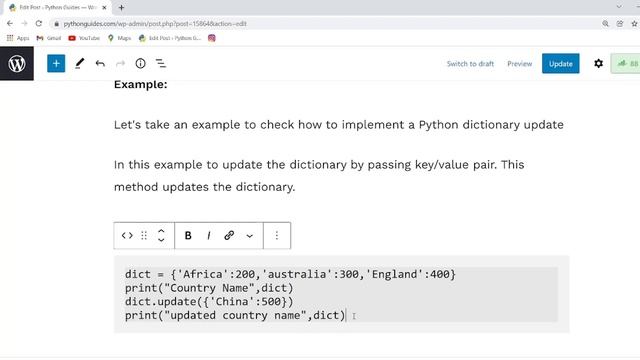Open a new browser tab
Screen dimensions: 640x360
coord(121,7)
